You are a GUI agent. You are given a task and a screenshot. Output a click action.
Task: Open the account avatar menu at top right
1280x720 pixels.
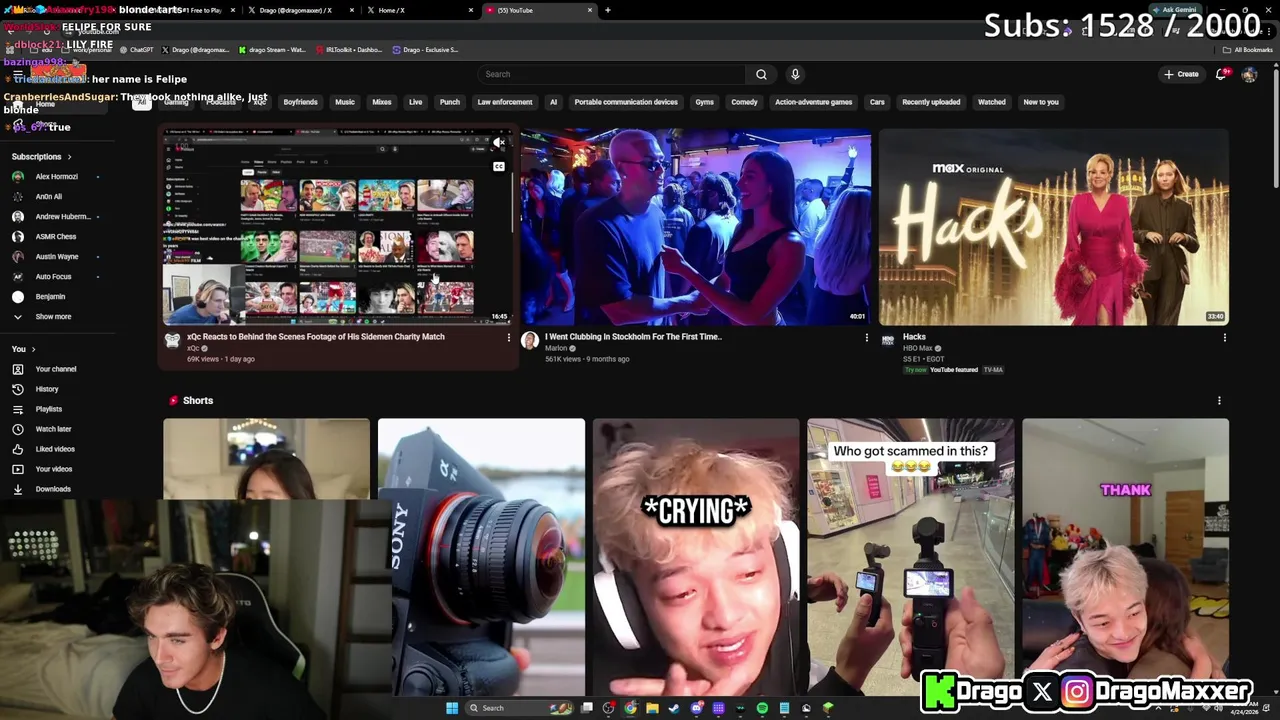pos(1249,74)
